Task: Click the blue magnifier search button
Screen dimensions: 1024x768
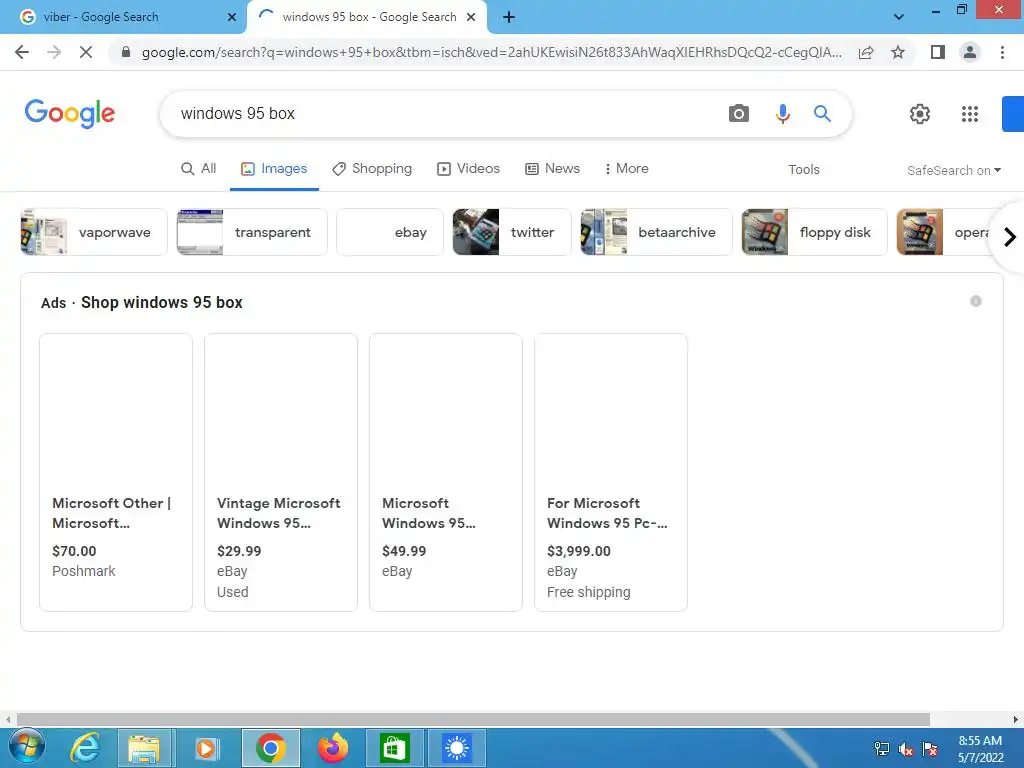Action: 822,114
